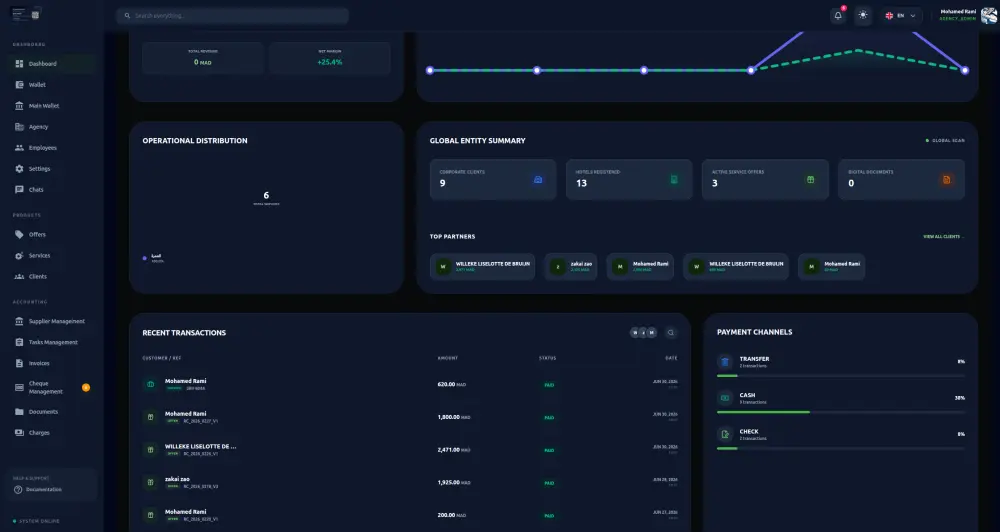This screenshot has height=532, width=1000.
Task: Click icon of the 200.00 MAD transaction
Action: 151,515
